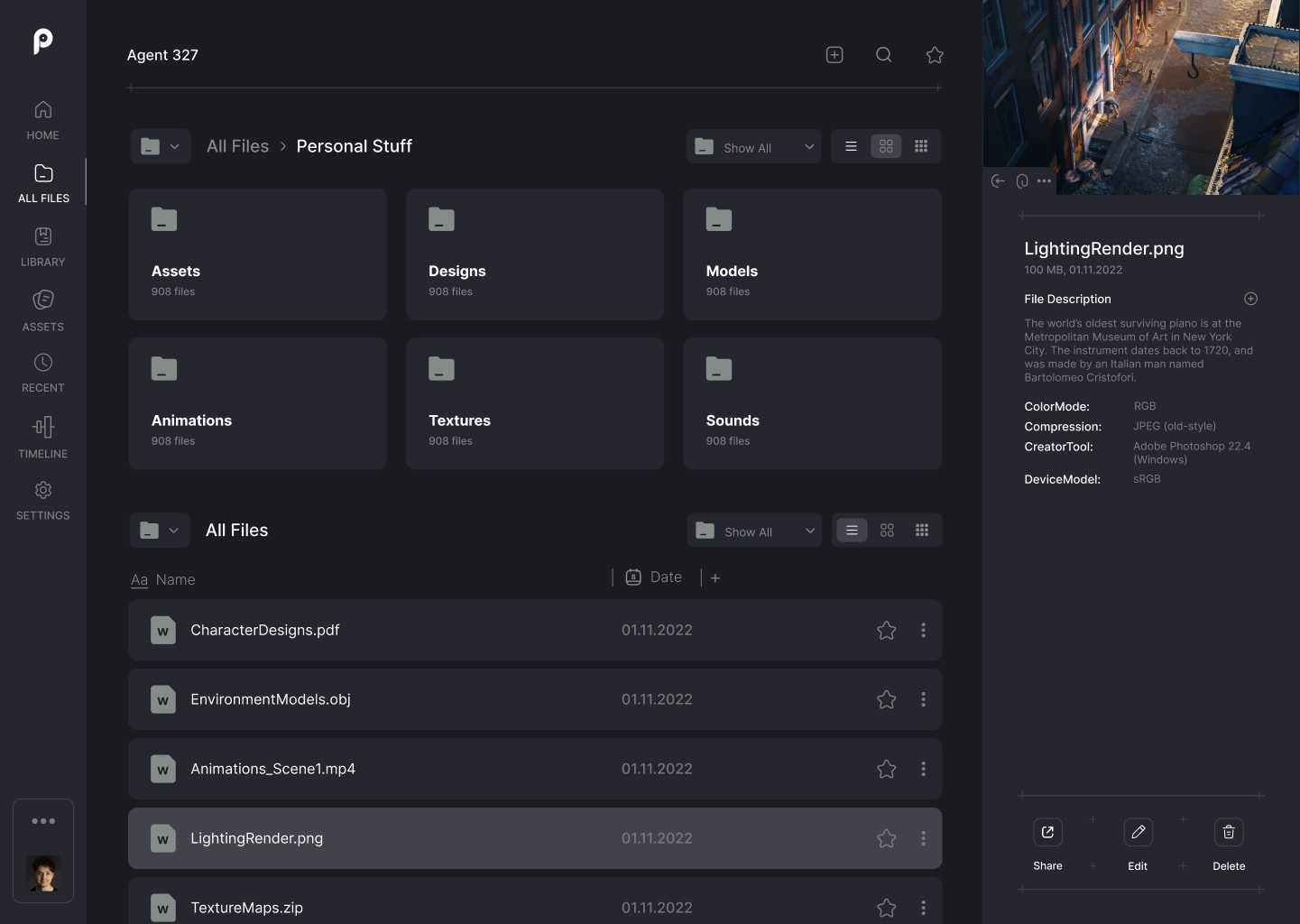The image size is (1300, 924).
Task: Open Assets section in sidebar
Action: pos(42,310)
